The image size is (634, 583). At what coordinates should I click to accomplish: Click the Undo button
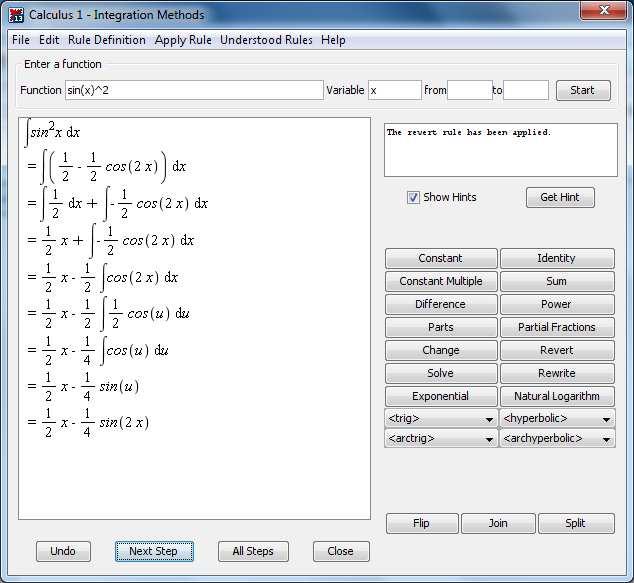(63, 551)
